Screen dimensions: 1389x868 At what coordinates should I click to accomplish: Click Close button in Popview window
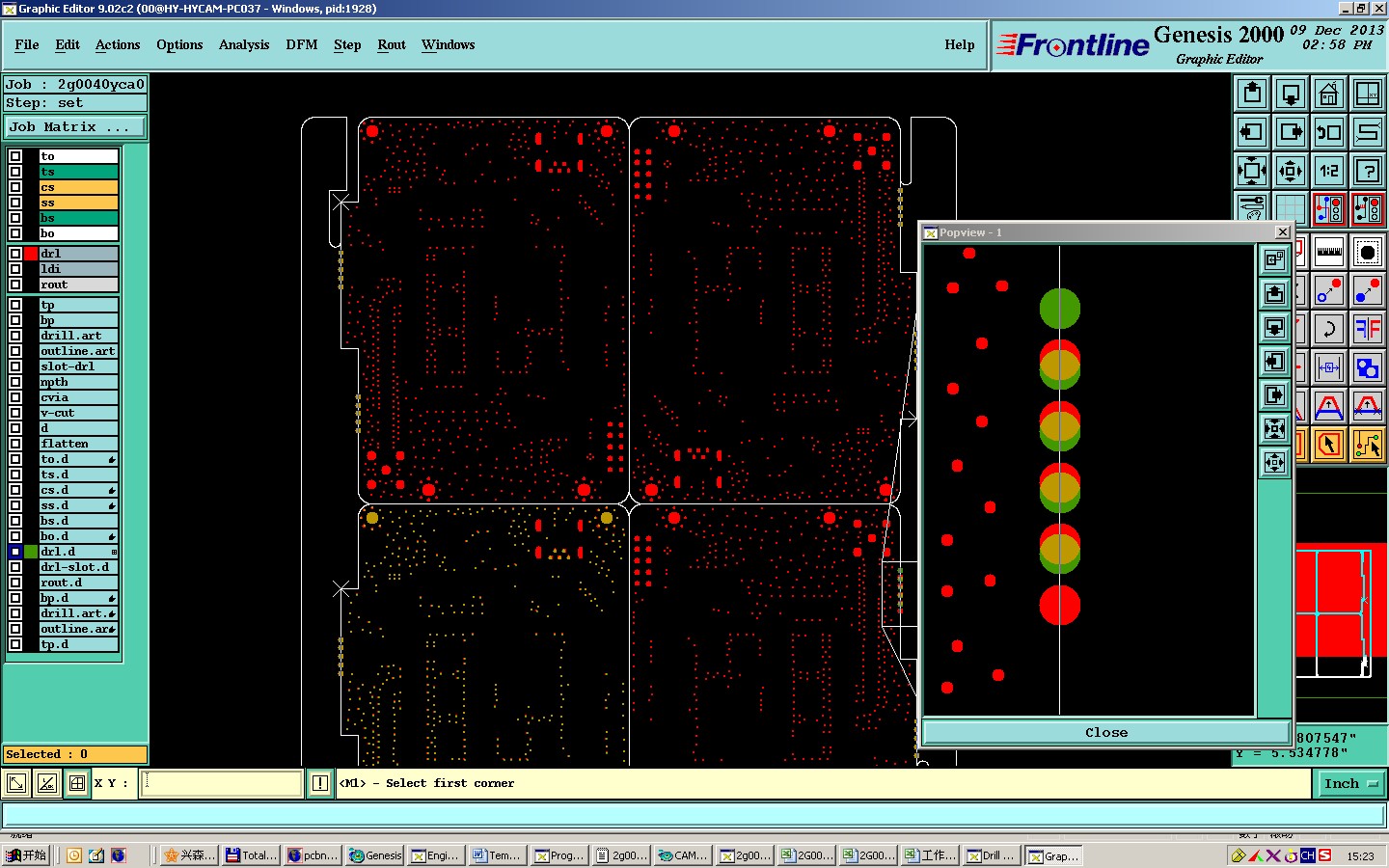[x=1106, y=733]
